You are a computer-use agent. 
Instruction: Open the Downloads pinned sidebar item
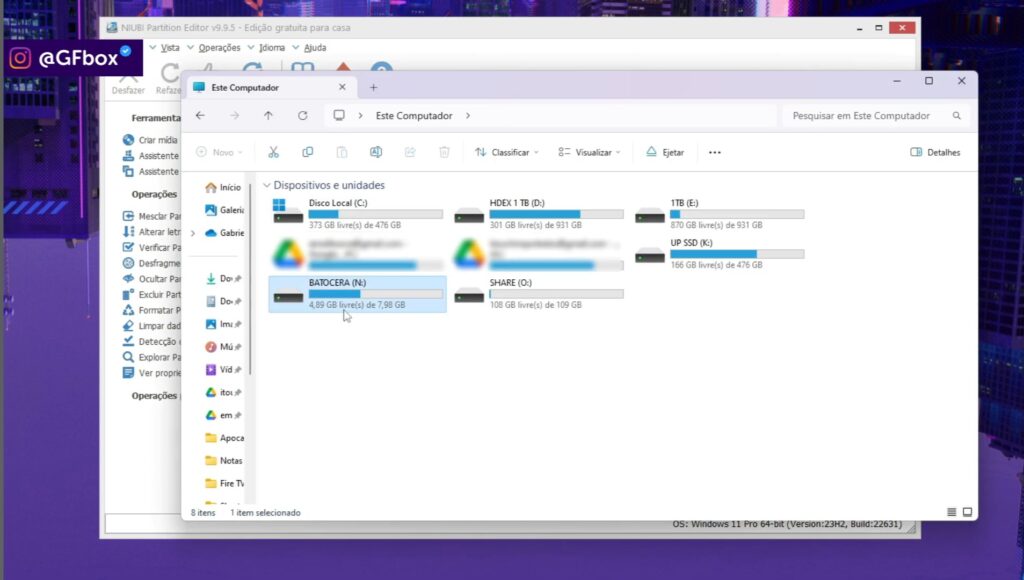coord(223,278)
